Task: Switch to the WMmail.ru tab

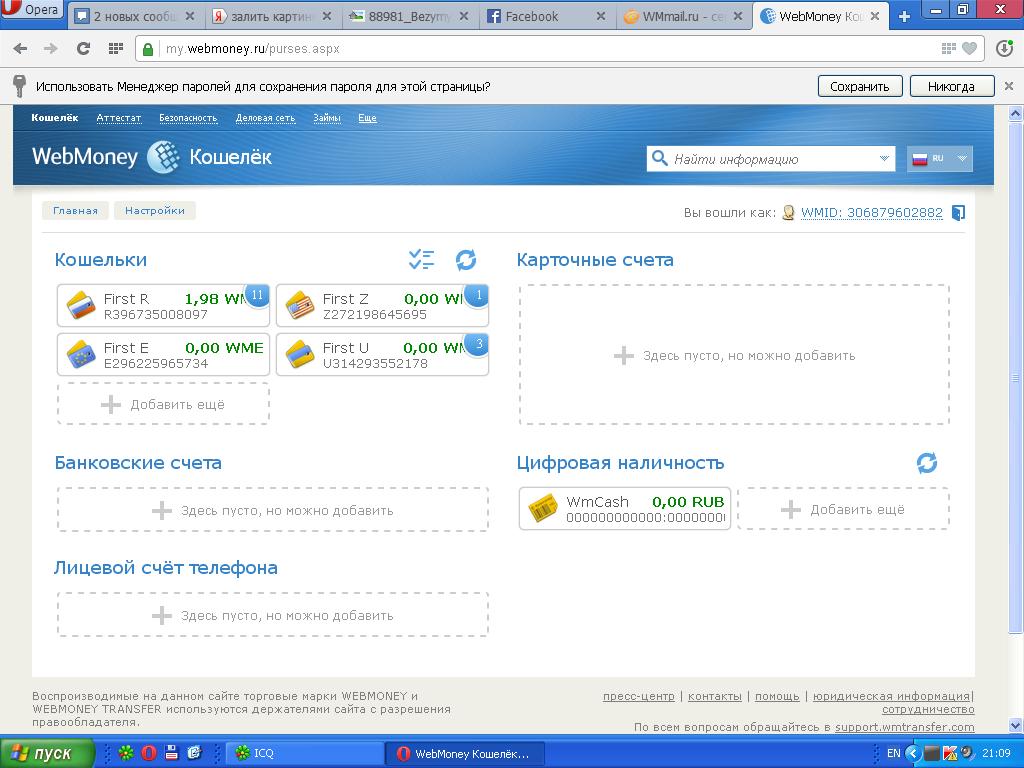Action: click(683, 16)
